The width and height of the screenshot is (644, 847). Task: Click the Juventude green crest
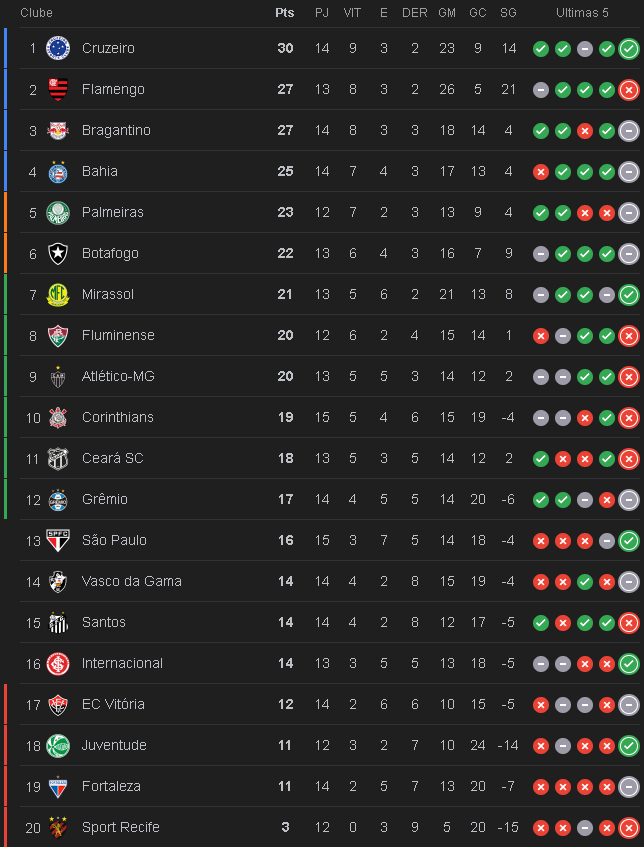pyautogui.click(x=58, y=745)
